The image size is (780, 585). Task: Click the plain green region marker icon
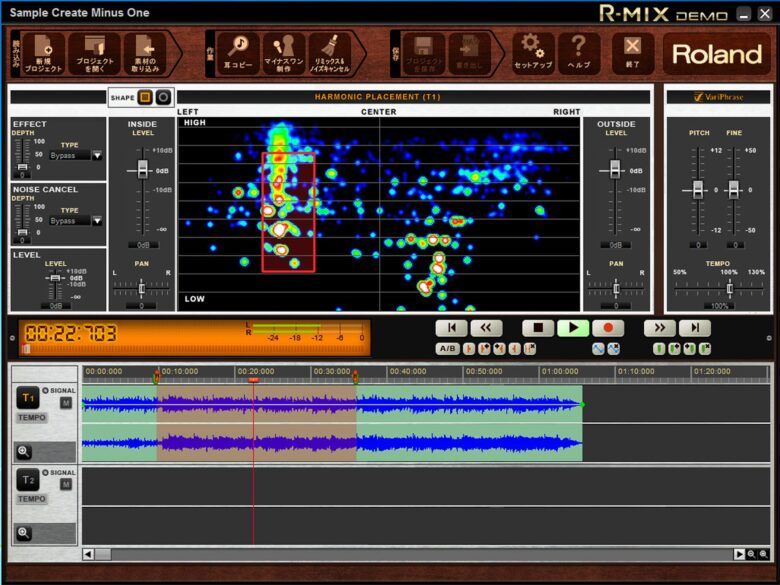[659, 349]
